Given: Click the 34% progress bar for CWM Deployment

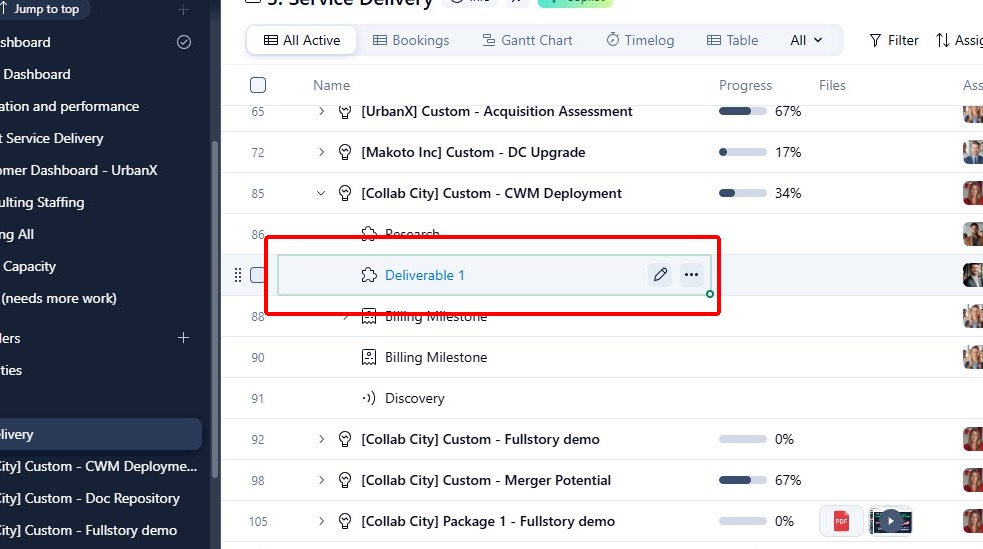Looking at the screenshot, I should 742,193.
